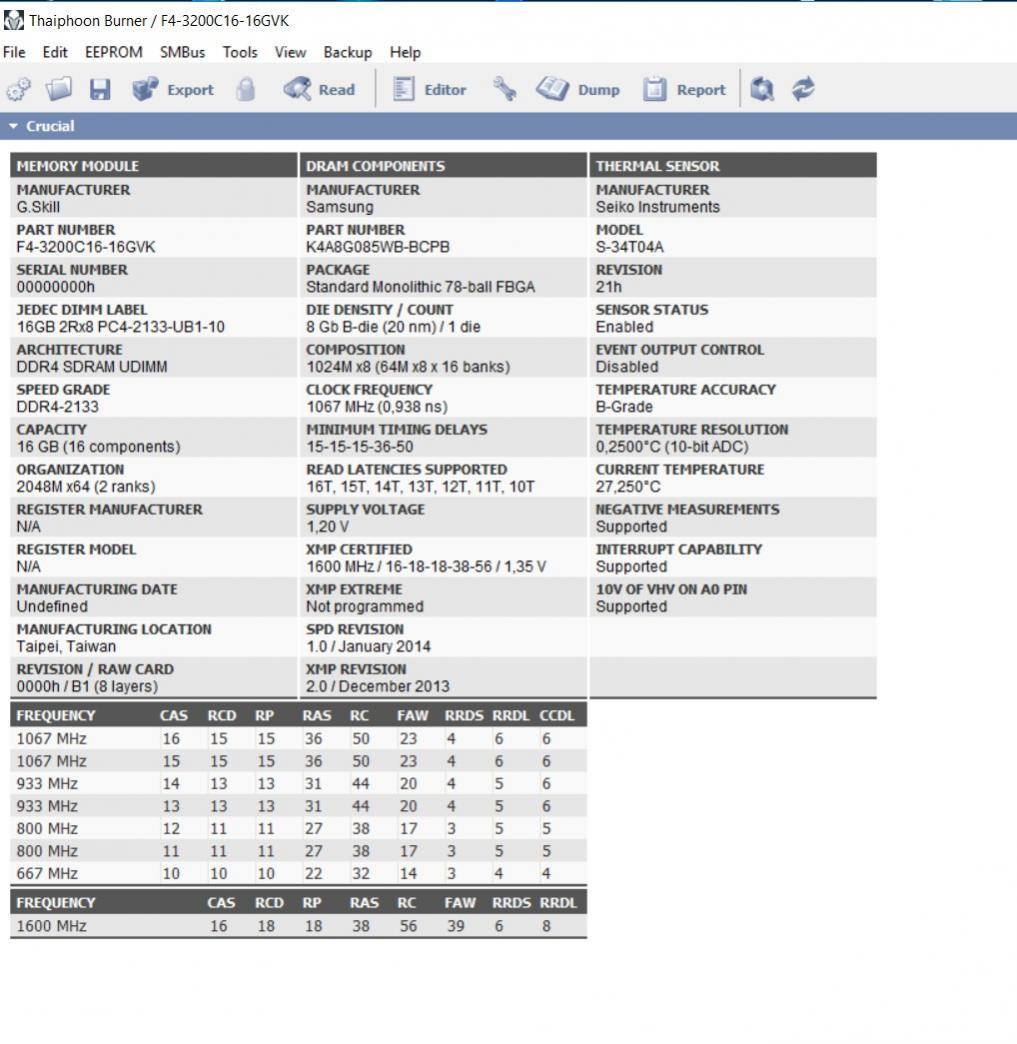The height and width of the screenshot is (1044, 1017).
Task: Open a file with the folder icon
Action: 59,89
